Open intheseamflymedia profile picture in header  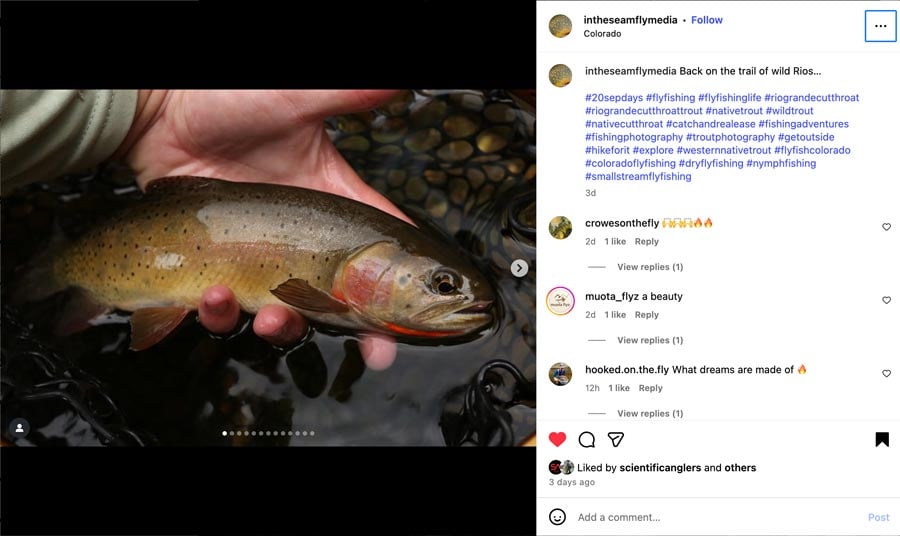click(x=560, y=26)
